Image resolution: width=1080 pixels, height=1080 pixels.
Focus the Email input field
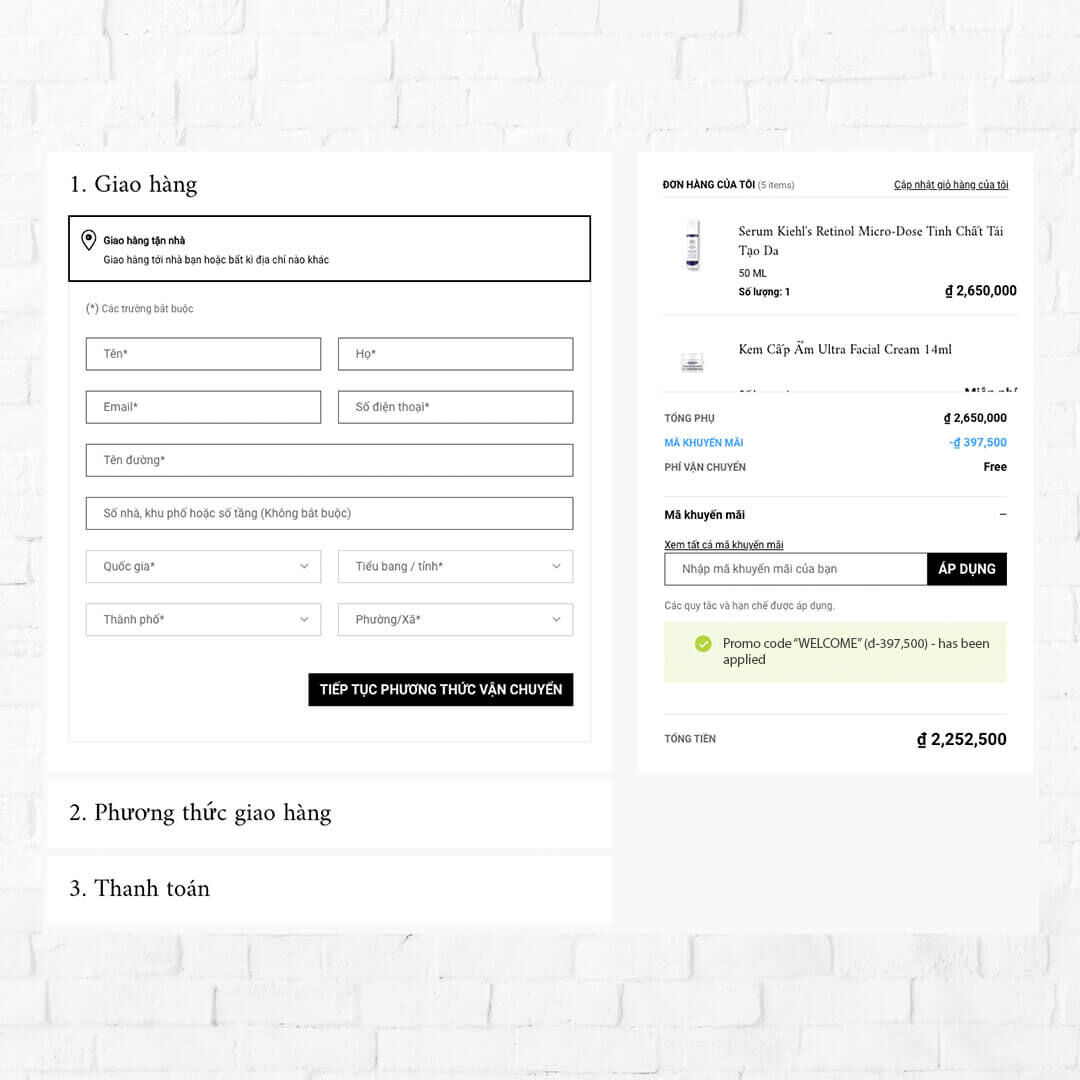pyautogui.click(x=203, y=407)
